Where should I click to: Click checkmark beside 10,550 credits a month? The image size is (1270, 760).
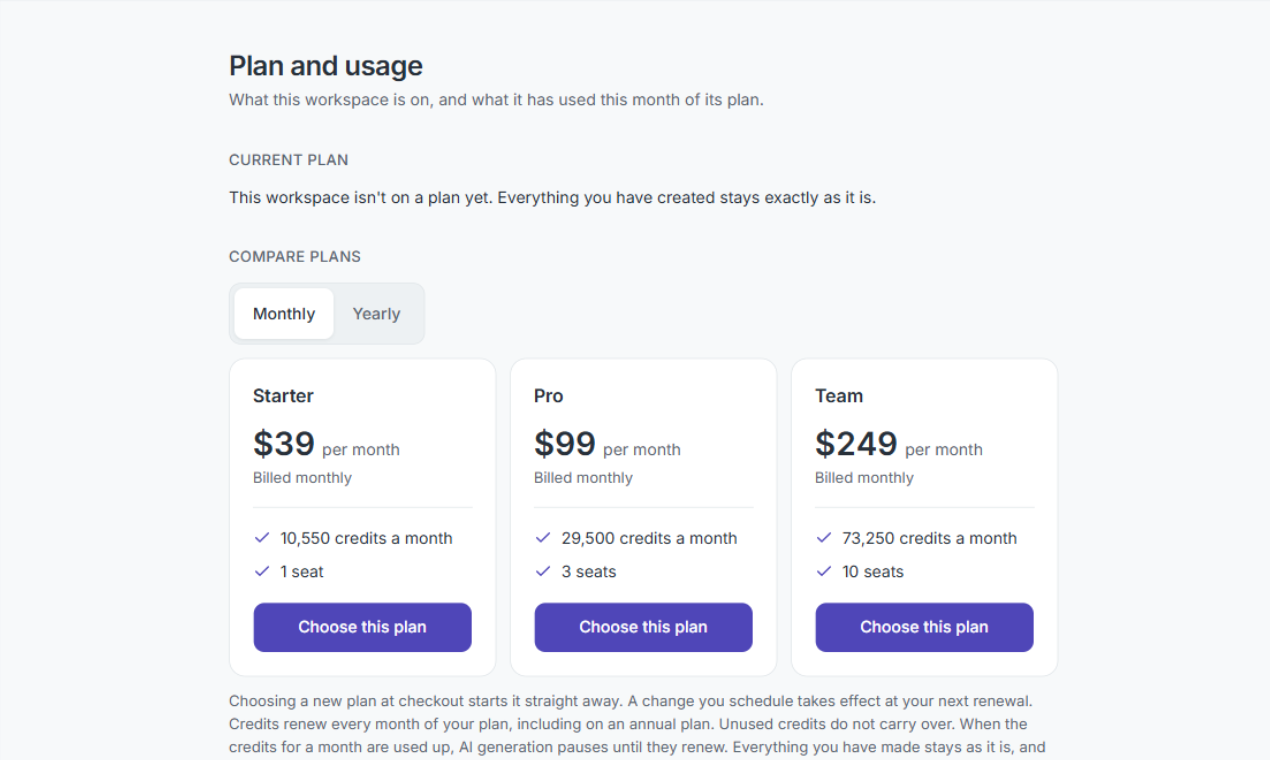[262, 538]
